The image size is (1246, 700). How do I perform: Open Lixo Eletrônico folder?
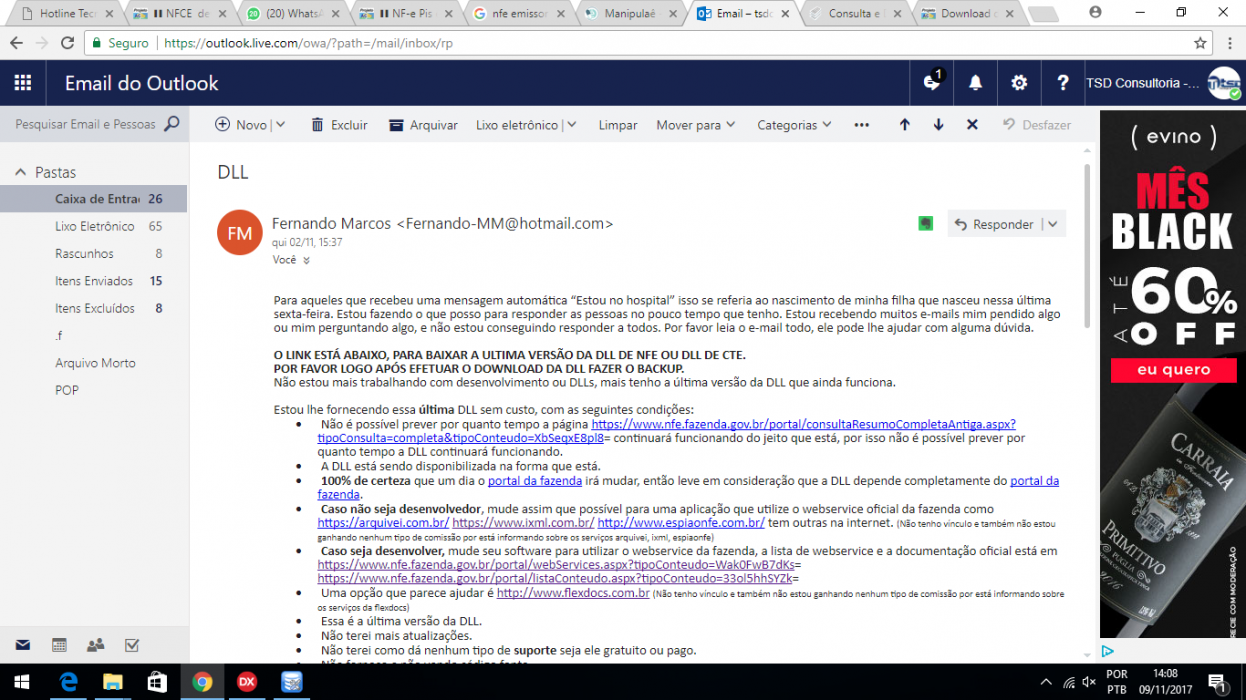point(93,226)
